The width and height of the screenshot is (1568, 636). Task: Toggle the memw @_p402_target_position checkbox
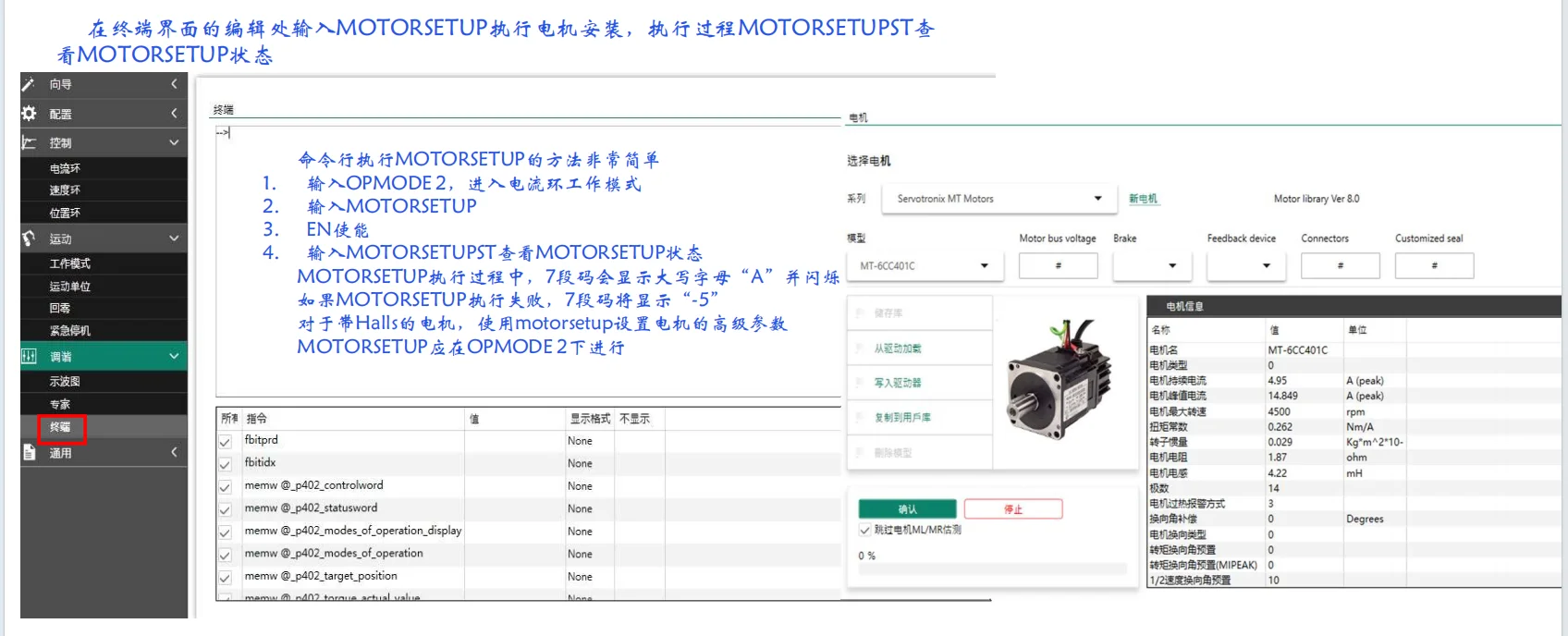pos(225,578)
